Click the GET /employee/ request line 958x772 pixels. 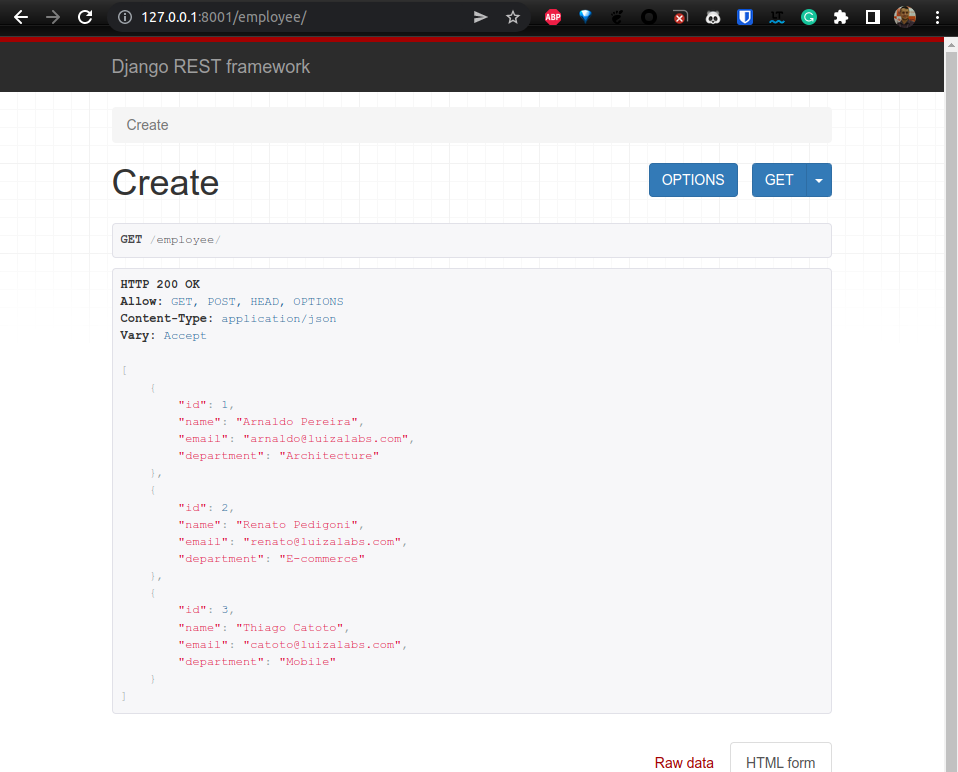point(170,239)
